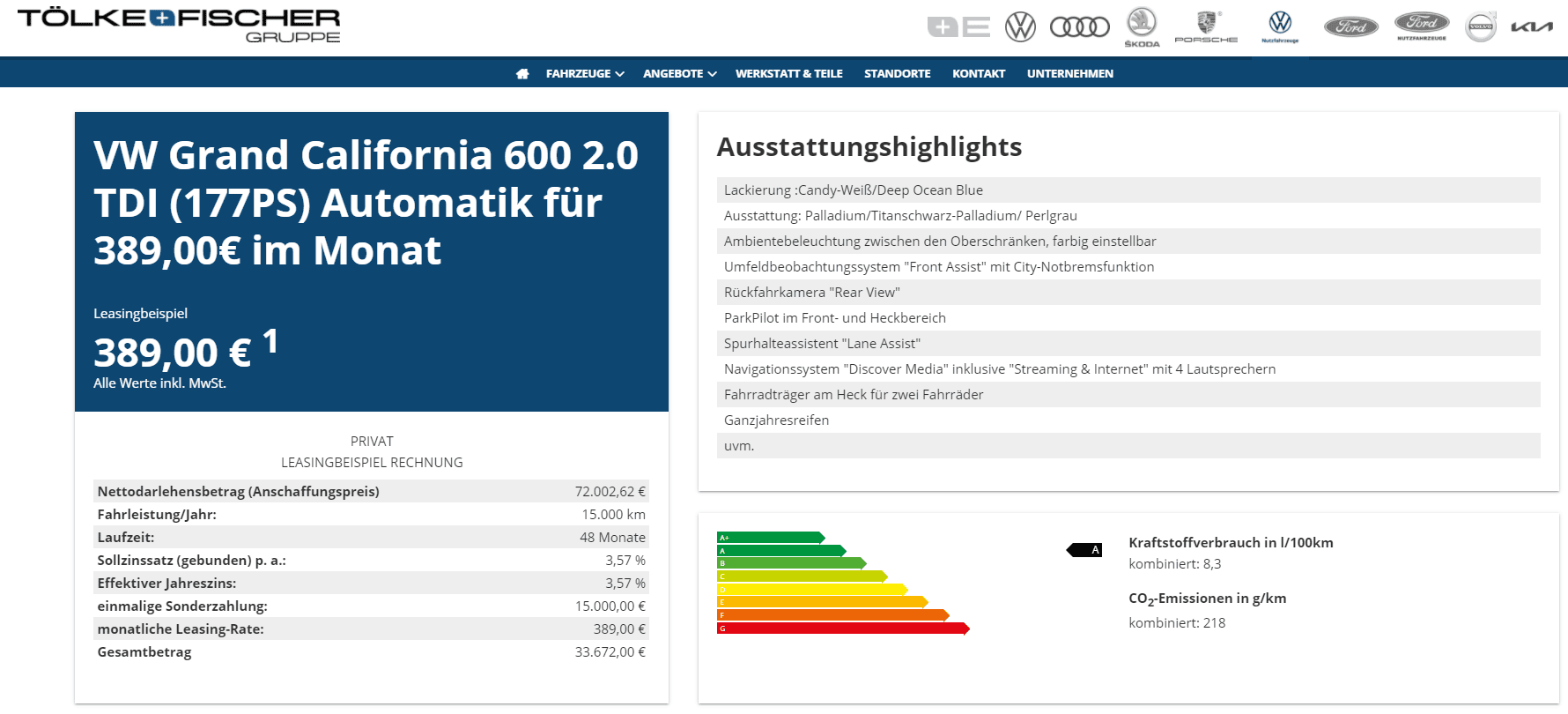
Task: Click the Sollzinssatz (gebunden) p. a. row label
Action: tap(191, 561)
